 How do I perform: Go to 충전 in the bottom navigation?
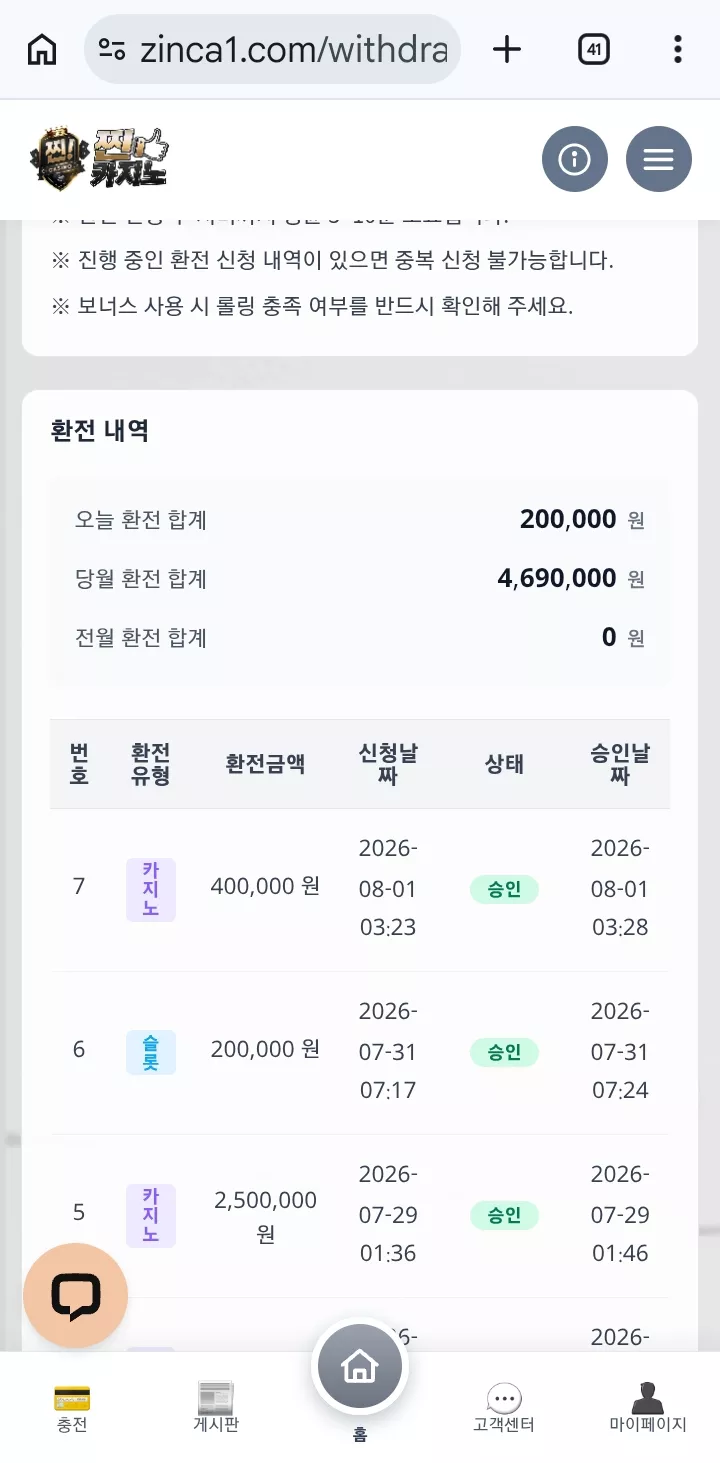click(x=72, y=1408)
